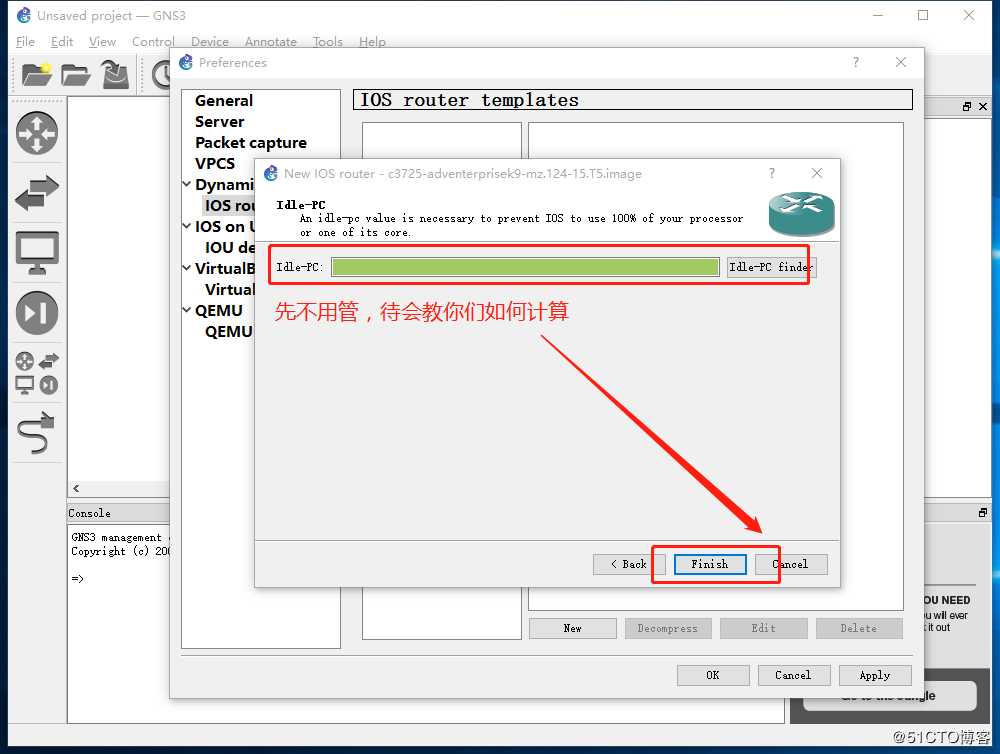1000x754 pixels.
Task: Collapse the VirtualBox tree section
Action: (x=187, y=269)
